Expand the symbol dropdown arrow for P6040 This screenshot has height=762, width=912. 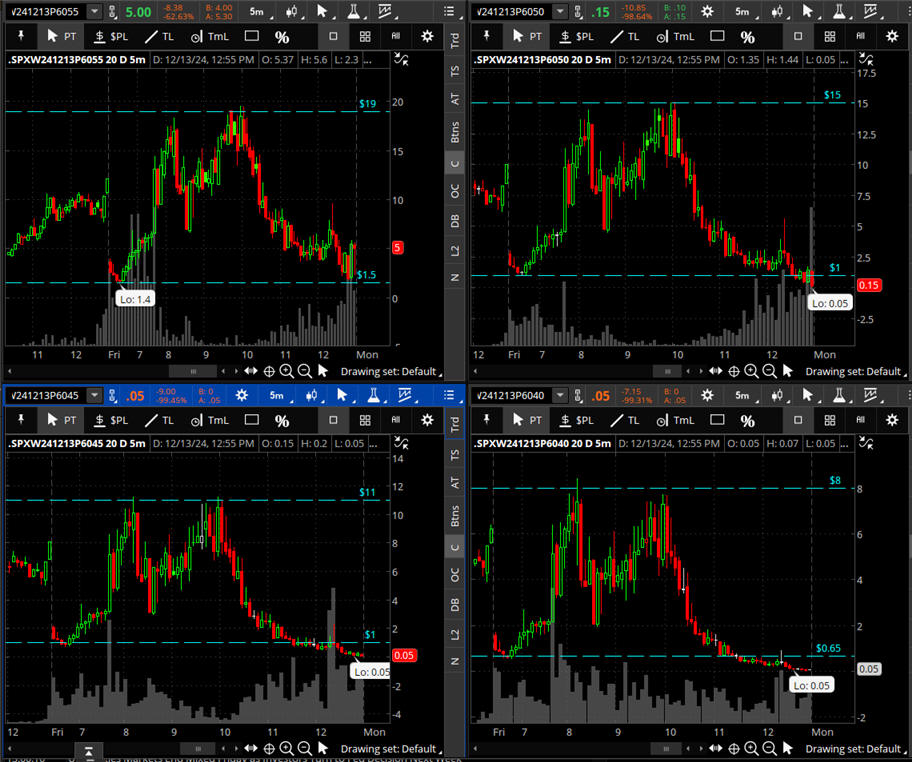tap(560, 396)
